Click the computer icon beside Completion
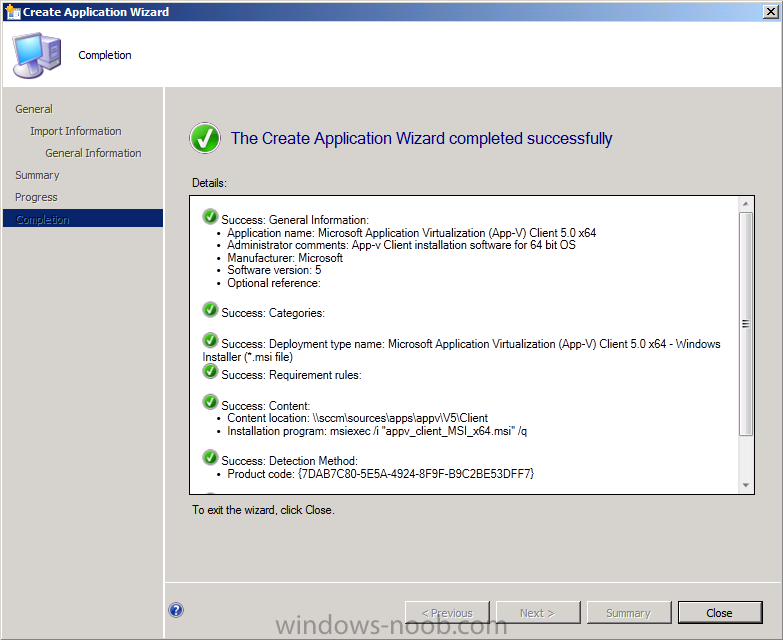783x640 pixels. point(36,55)
